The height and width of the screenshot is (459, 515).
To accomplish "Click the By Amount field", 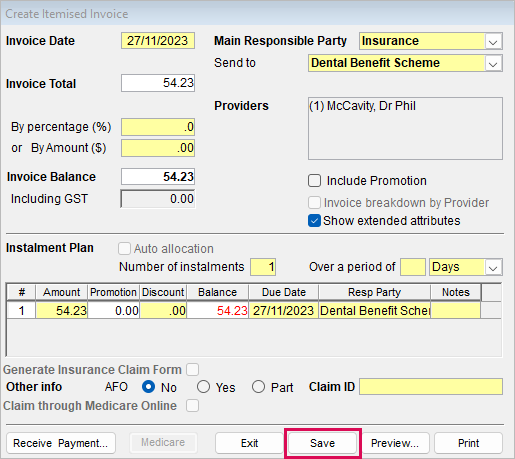I will (158, 148).
